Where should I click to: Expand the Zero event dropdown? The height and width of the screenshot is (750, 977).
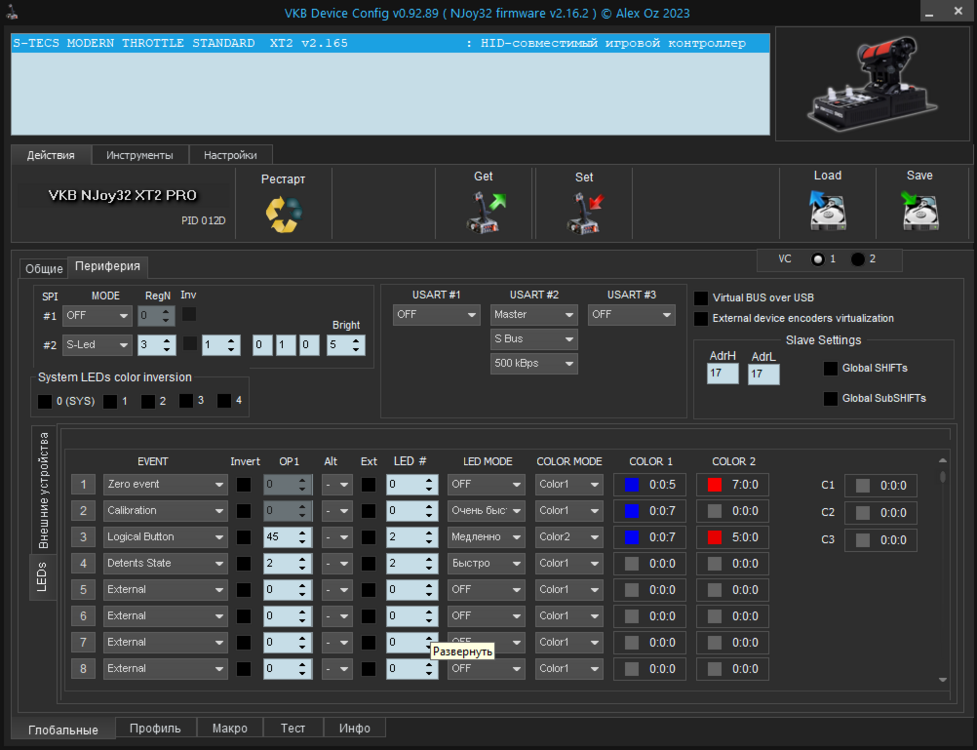165,485
